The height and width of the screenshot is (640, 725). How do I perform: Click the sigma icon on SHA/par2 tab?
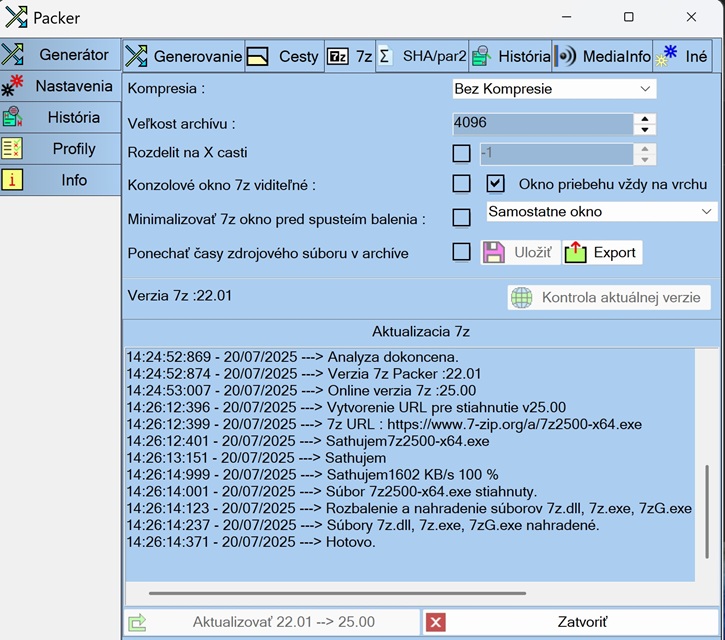(x=385, y=56)
